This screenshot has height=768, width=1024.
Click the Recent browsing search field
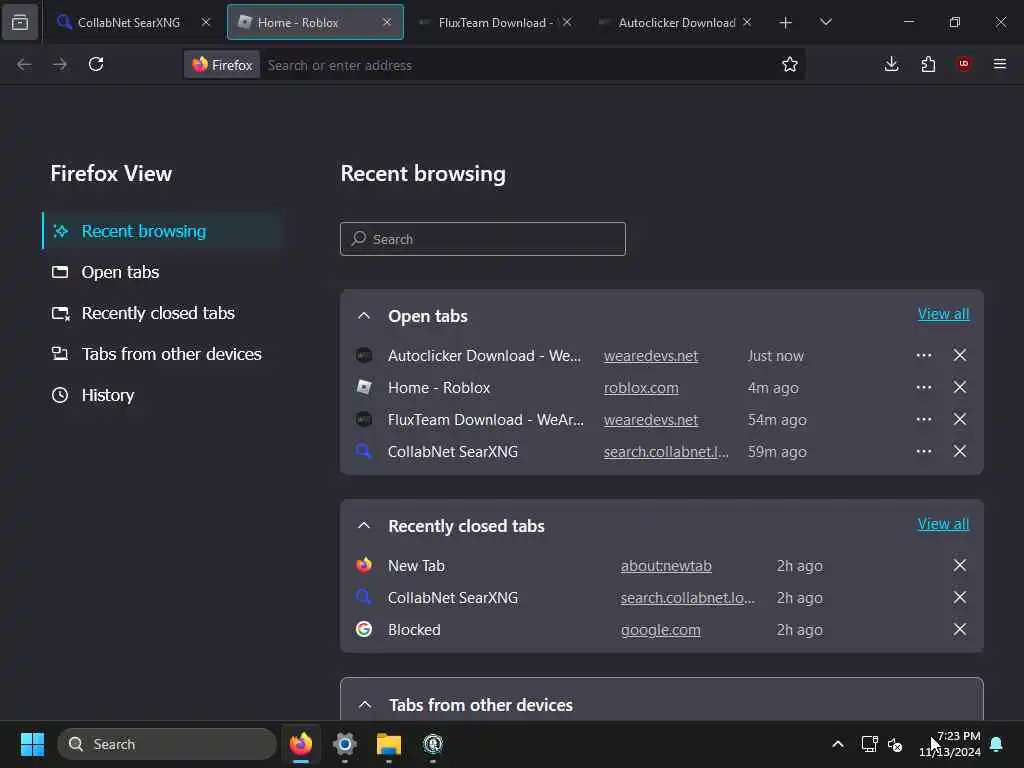[483, 239]
